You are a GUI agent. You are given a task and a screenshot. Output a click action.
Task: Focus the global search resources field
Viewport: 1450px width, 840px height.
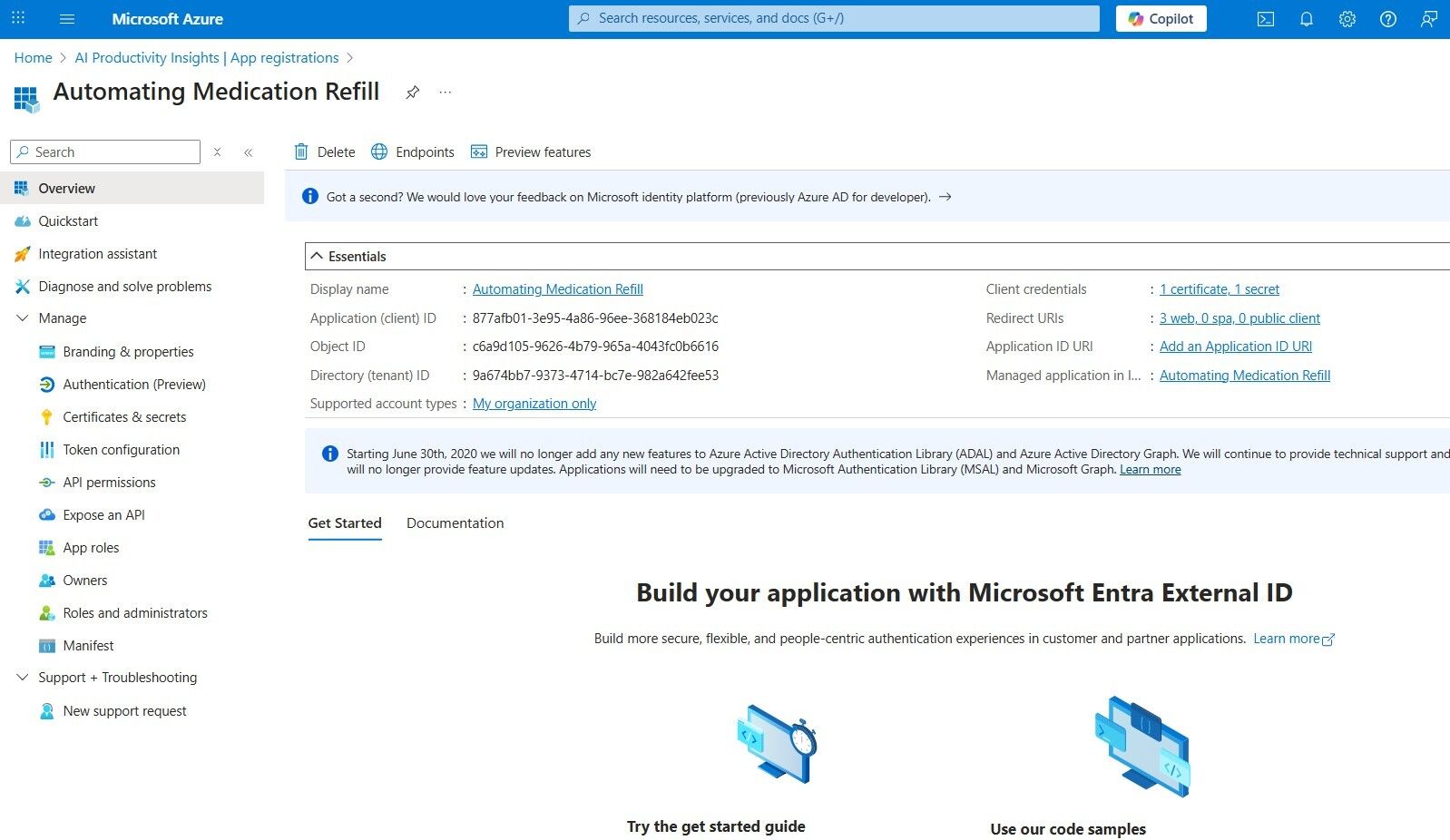coord(834,18)
